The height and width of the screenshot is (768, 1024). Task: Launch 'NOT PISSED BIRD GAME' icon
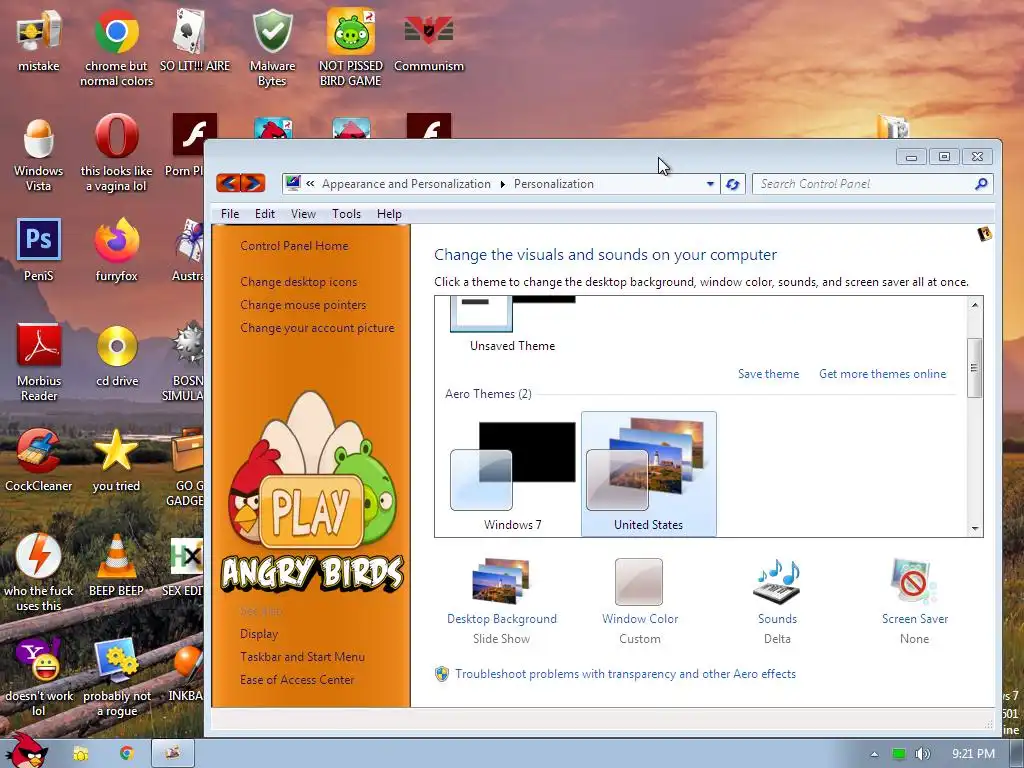pyautogui.click(x=351, y=31)
